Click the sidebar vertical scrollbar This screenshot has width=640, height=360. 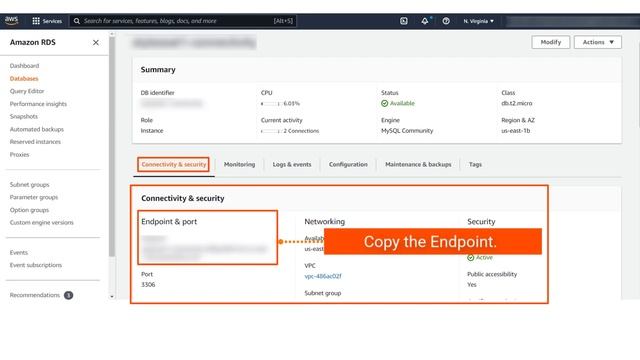pyautogui.click(x=112, y=147)
